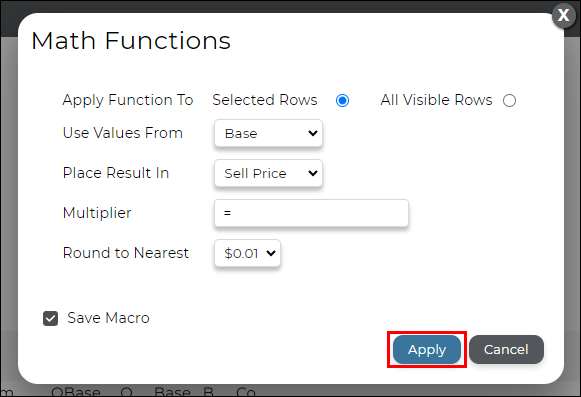Image resolution: width=581 pixels, height=397 pixels.
Task: Click the chevron arrow beside $0.01
Action: pyautogui.click(x=271, y=253)
